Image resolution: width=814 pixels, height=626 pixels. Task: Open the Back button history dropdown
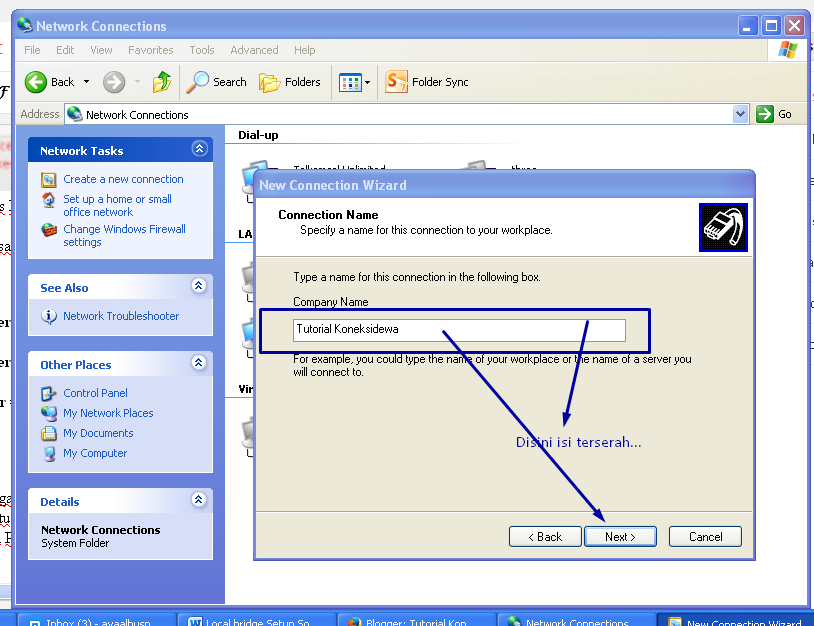(86, 82)
